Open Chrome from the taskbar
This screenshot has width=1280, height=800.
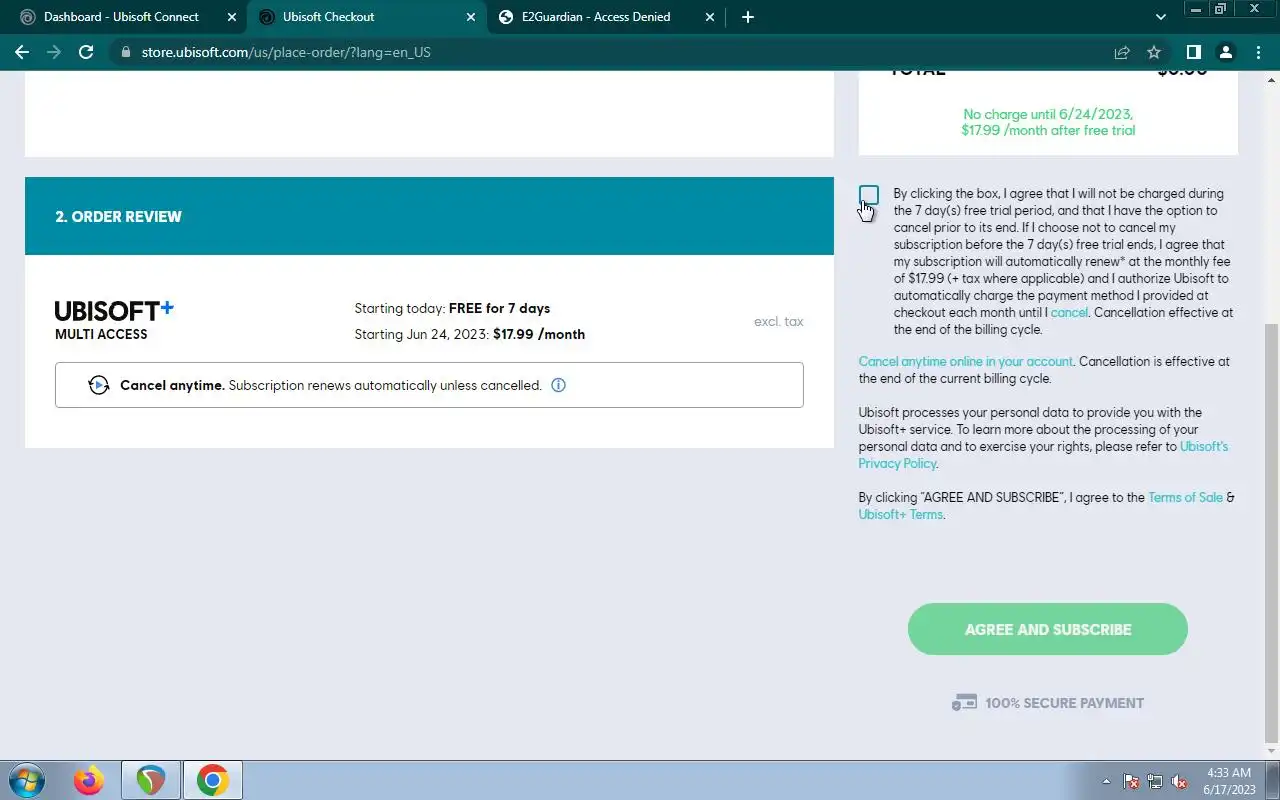[212, 780]
